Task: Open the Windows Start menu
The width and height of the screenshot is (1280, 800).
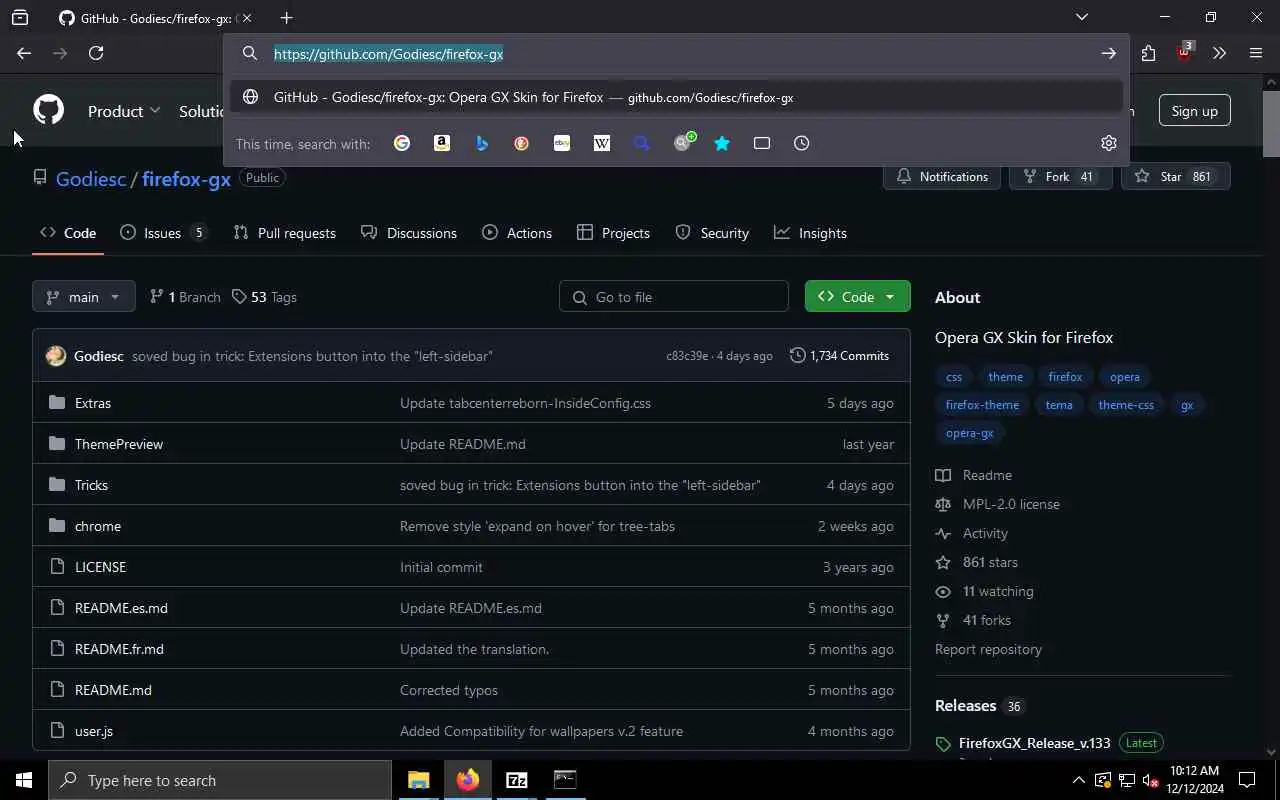Action: tap(24, 780)
